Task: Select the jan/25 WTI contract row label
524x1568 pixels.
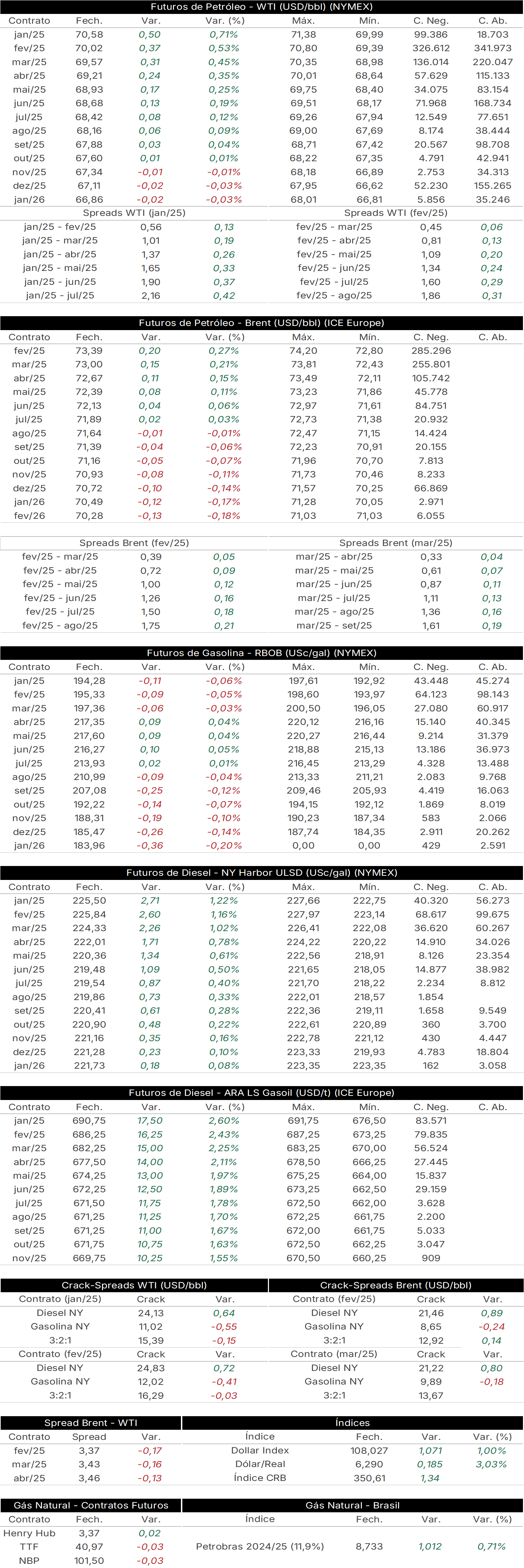Action: pos(29,35)
